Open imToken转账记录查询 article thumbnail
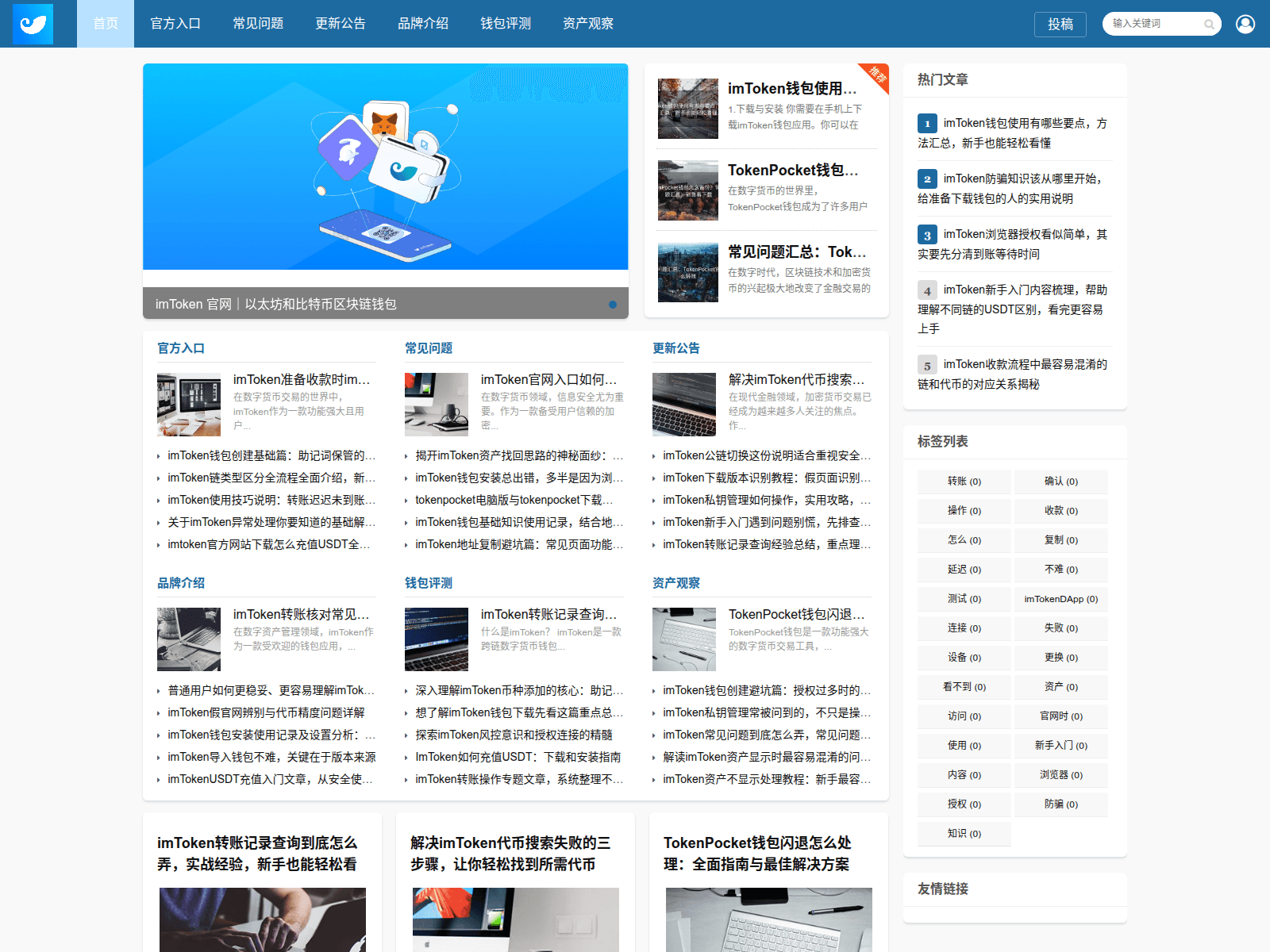Image resolution: width=1270 pixels, height=952 pixels. click(437, 639)
